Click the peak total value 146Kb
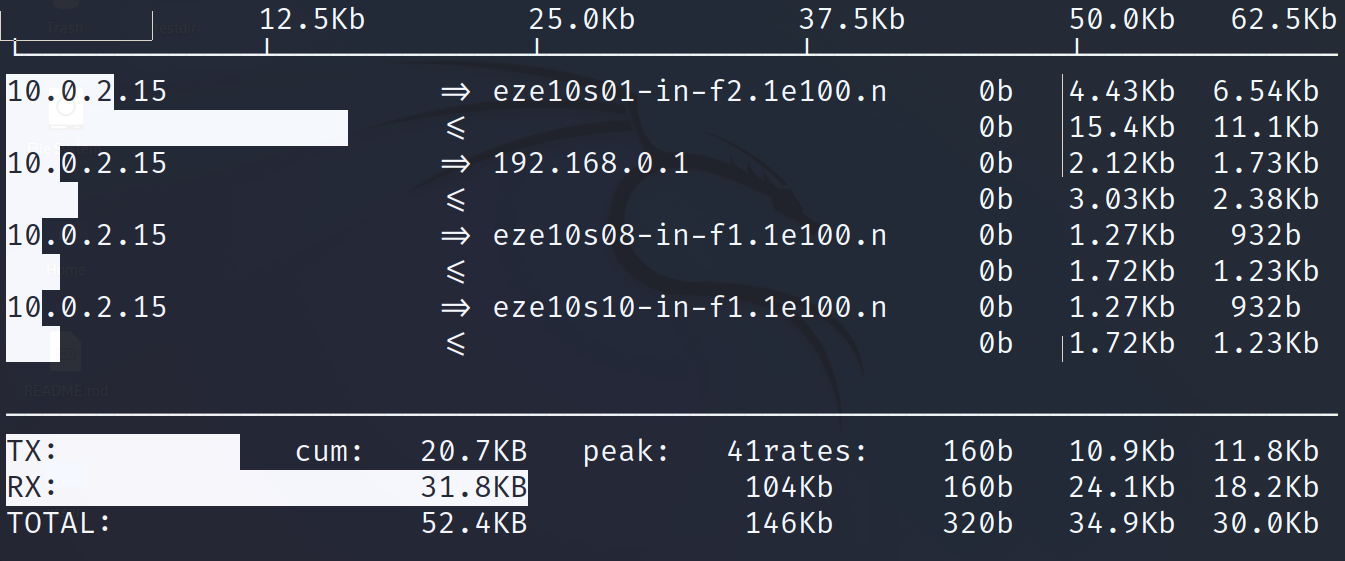1345x561 pixels. tap(789, 523)
